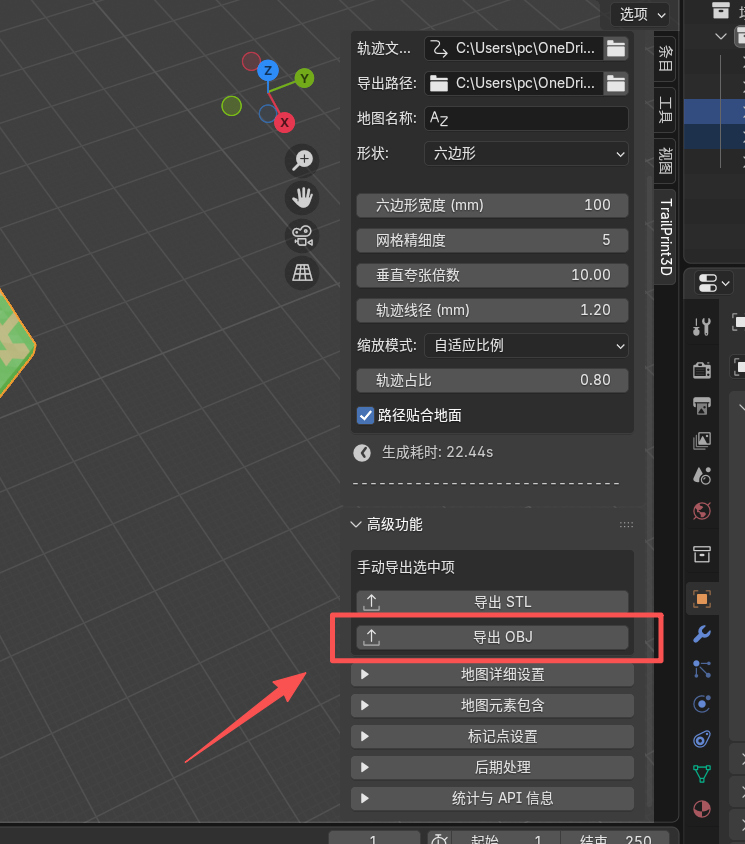This screenshot has width=745, height=844.
Task: Collapse the outliner tree chevron
Action: coord(721,36)
